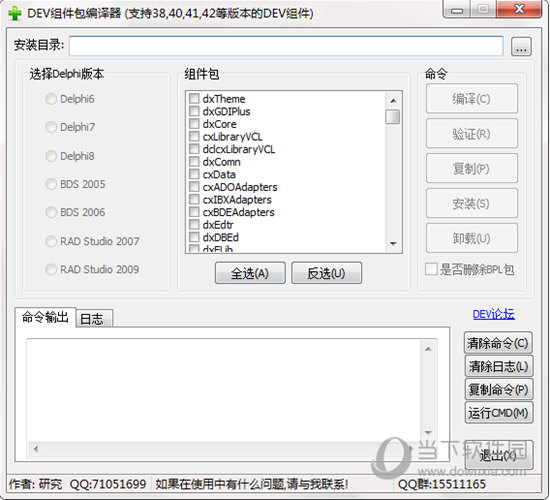This screenshot has height=500, width=550.
Task: Click the 卸载(U) uninstall button
Action: click(x=471, y=238)
